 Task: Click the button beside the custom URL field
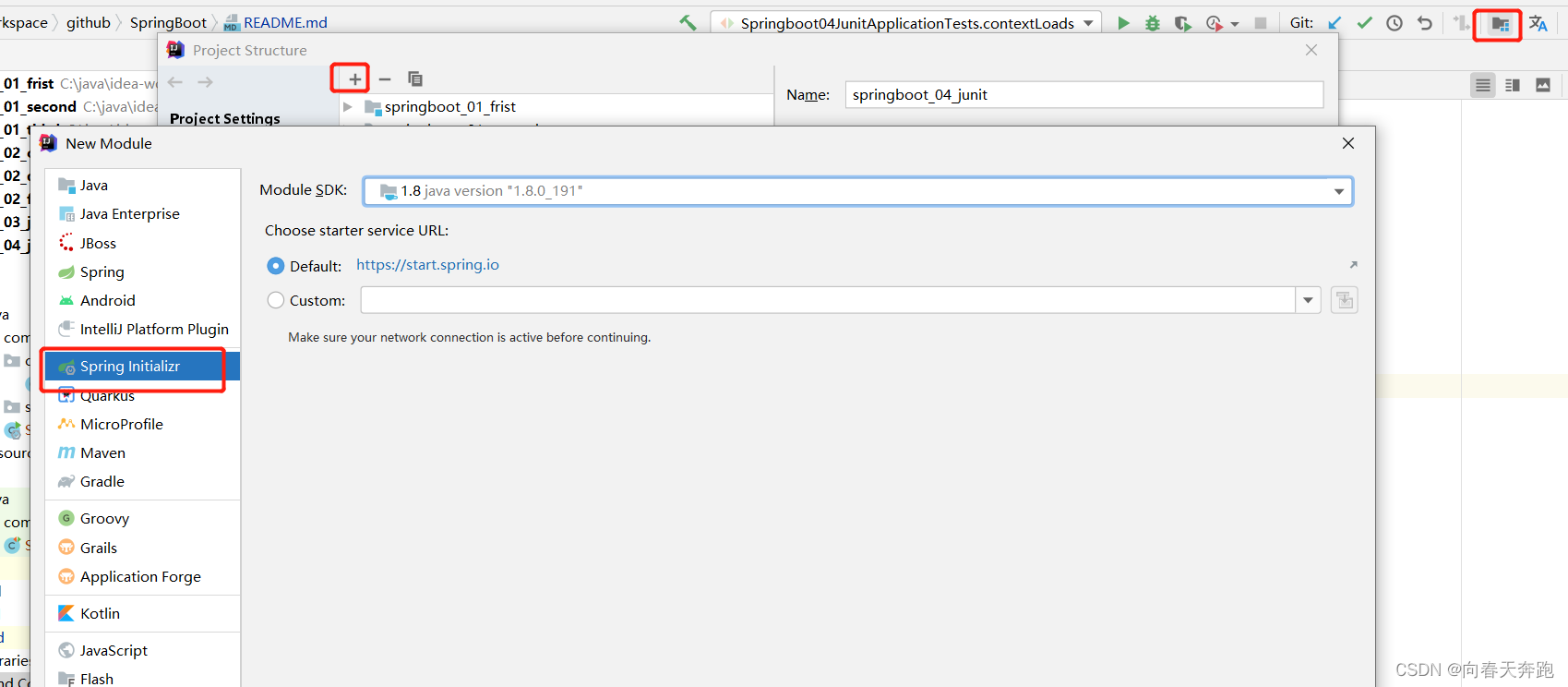(x=1345, y=300)
